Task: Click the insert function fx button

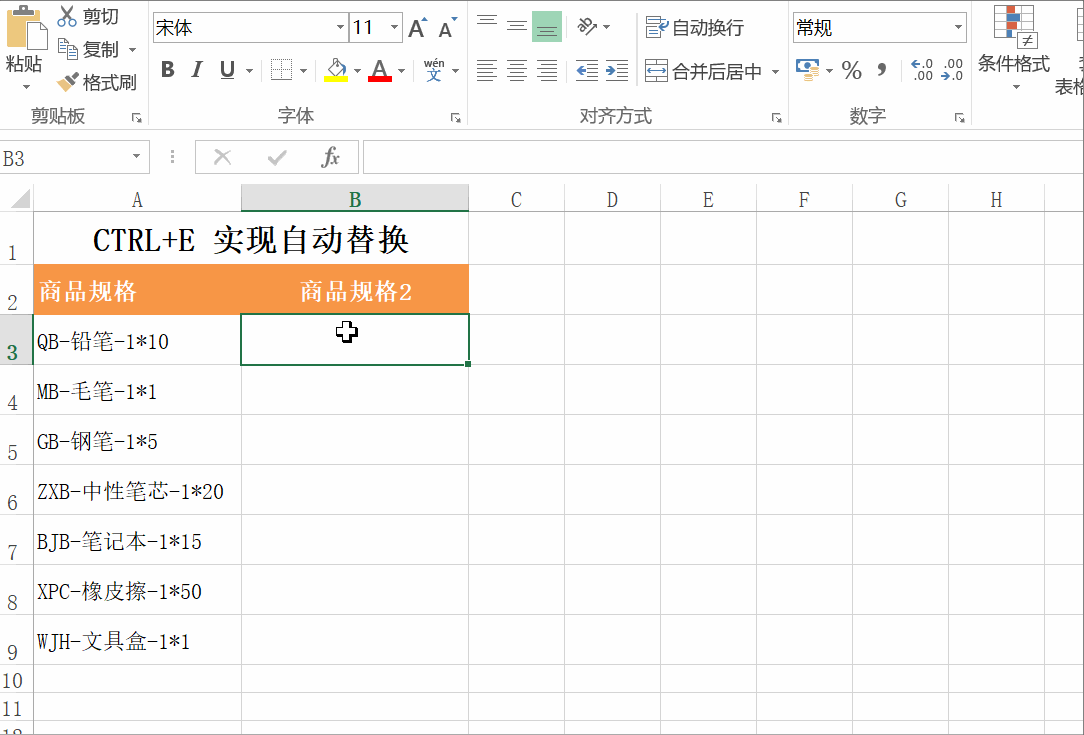Action: click(x=330, y=157)
